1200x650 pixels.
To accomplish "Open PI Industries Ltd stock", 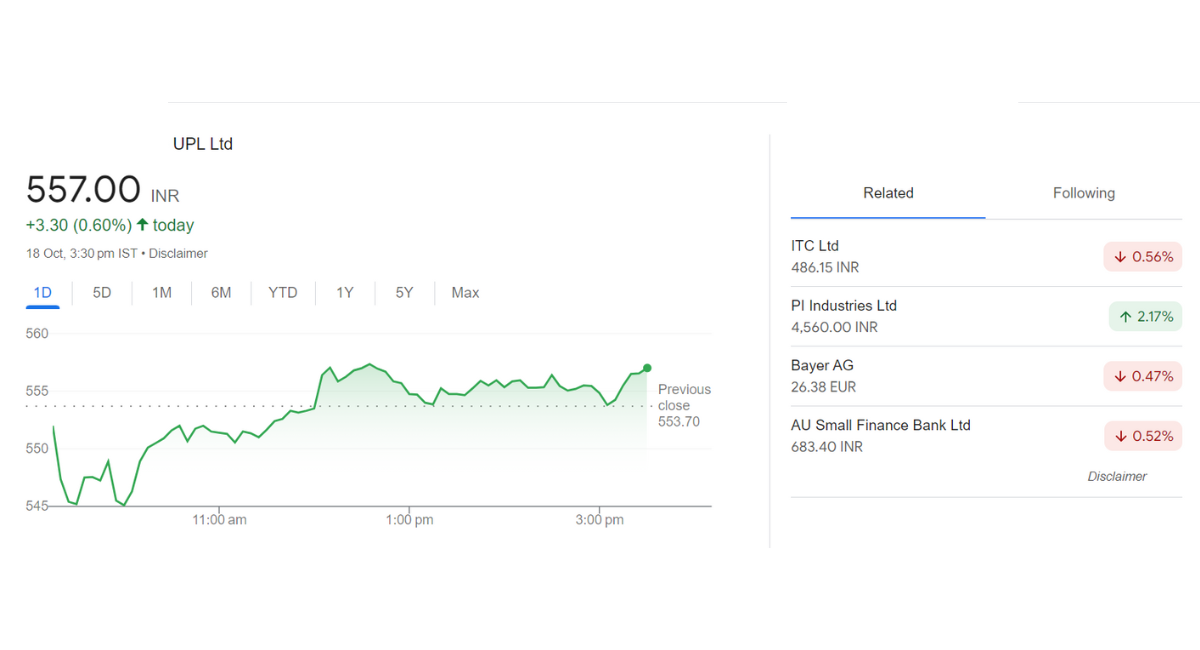I will click(x=986, y=317).
